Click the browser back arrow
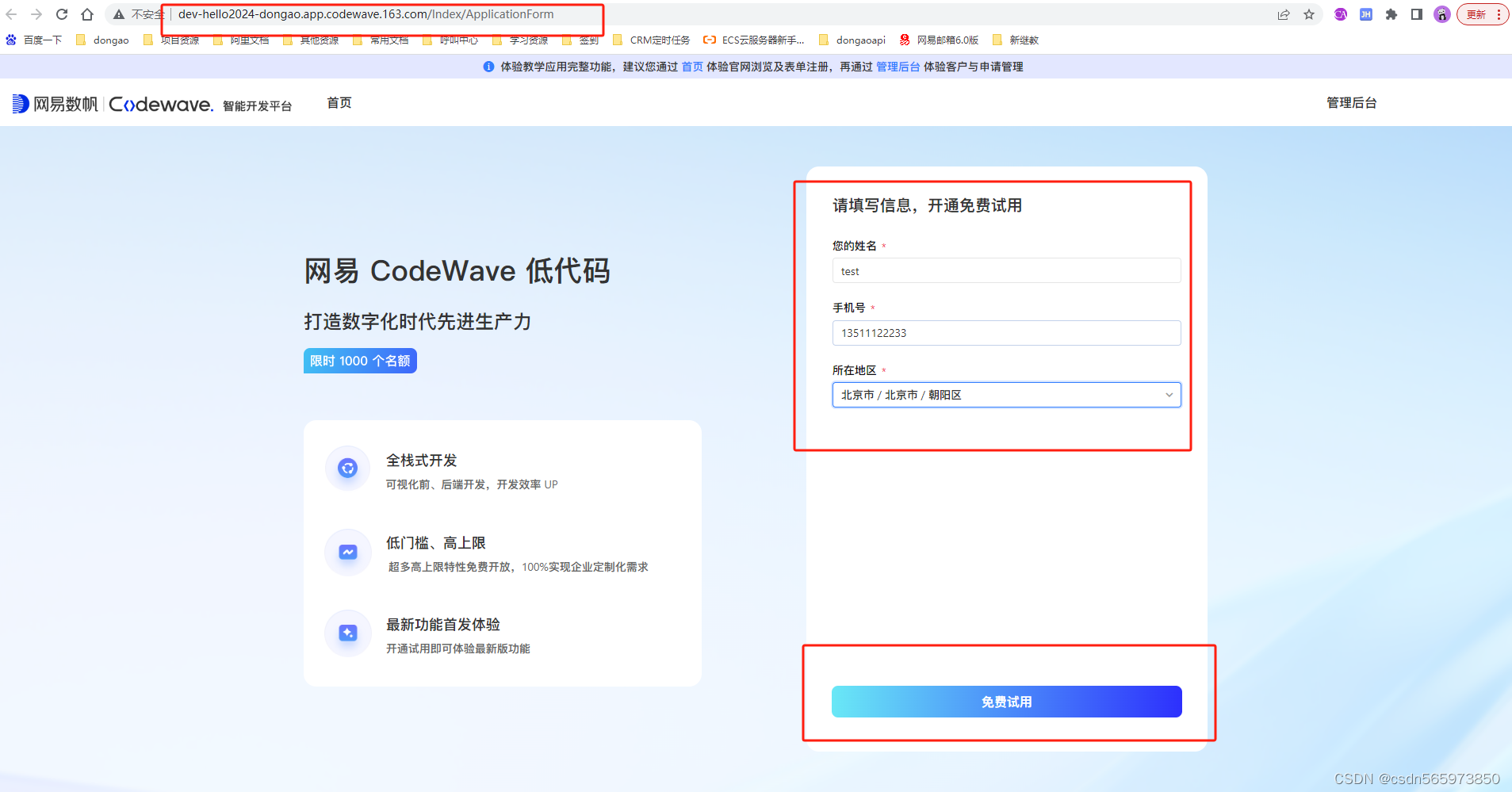The image size is (1512, 792). click(11, 14)
